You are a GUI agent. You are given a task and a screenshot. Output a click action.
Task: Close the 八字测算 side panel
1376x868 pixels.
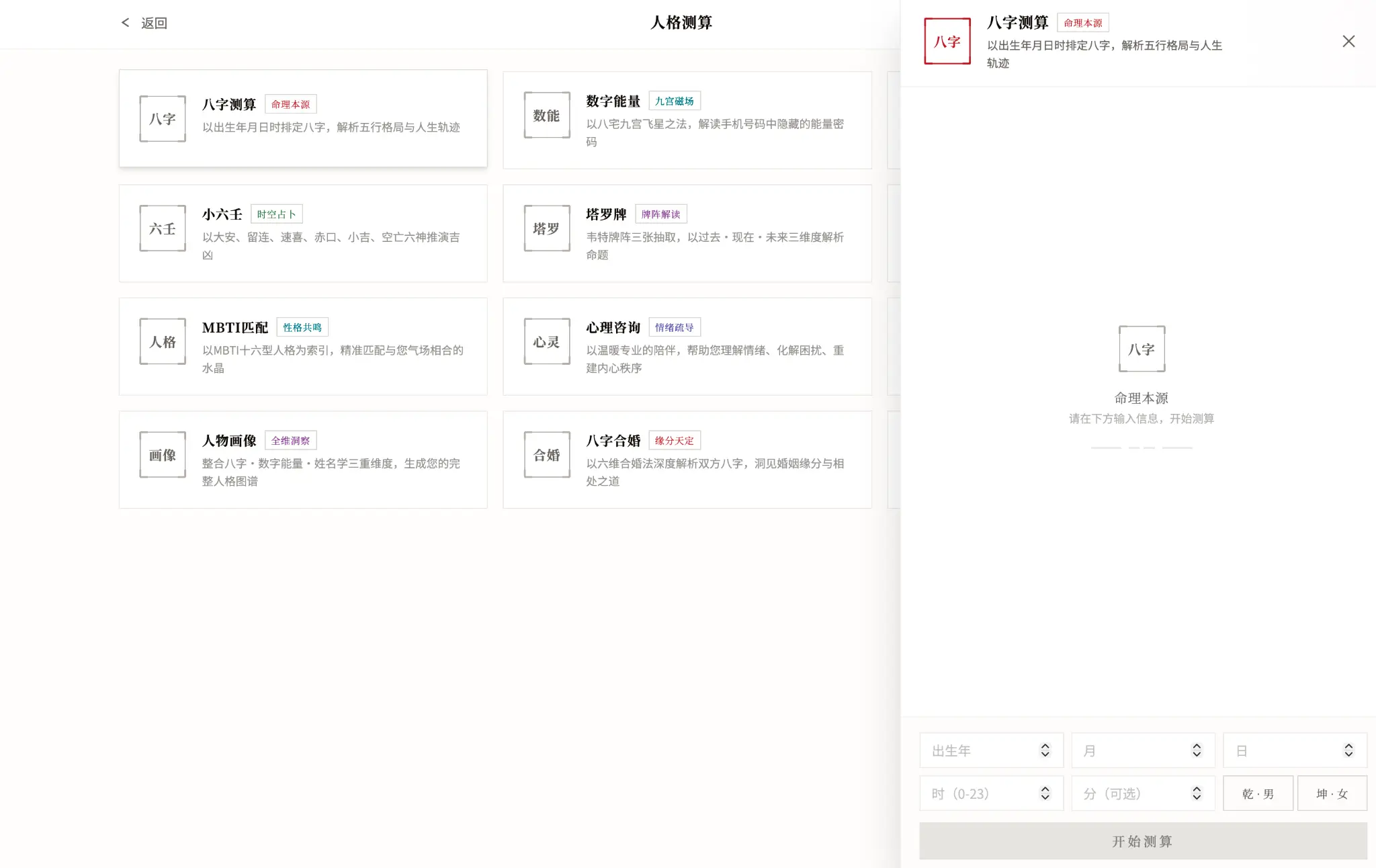pyautogui.click(x=1348, y=42)
